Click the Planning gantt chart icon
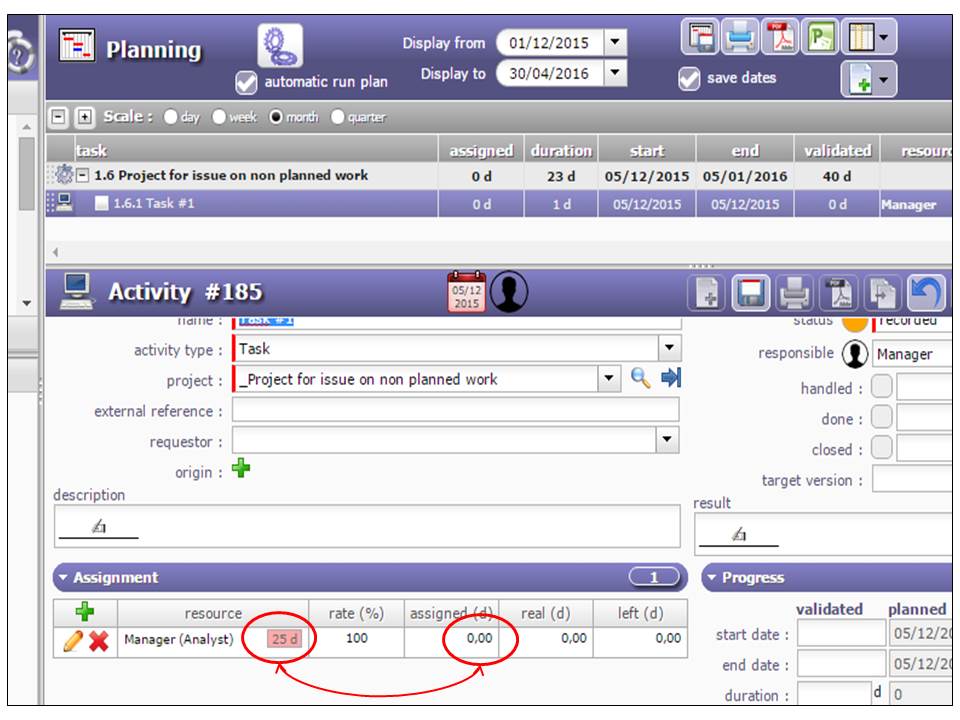960x720 pixels. click(x=77, y=45)
